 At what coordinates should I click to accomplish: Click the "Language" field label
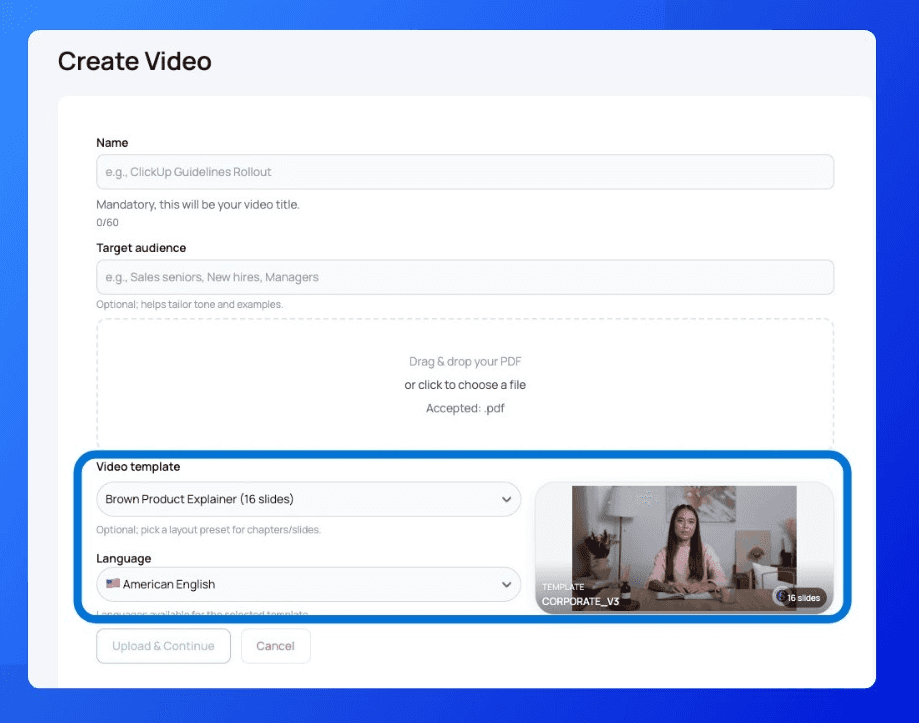click(x=124, y=558)
